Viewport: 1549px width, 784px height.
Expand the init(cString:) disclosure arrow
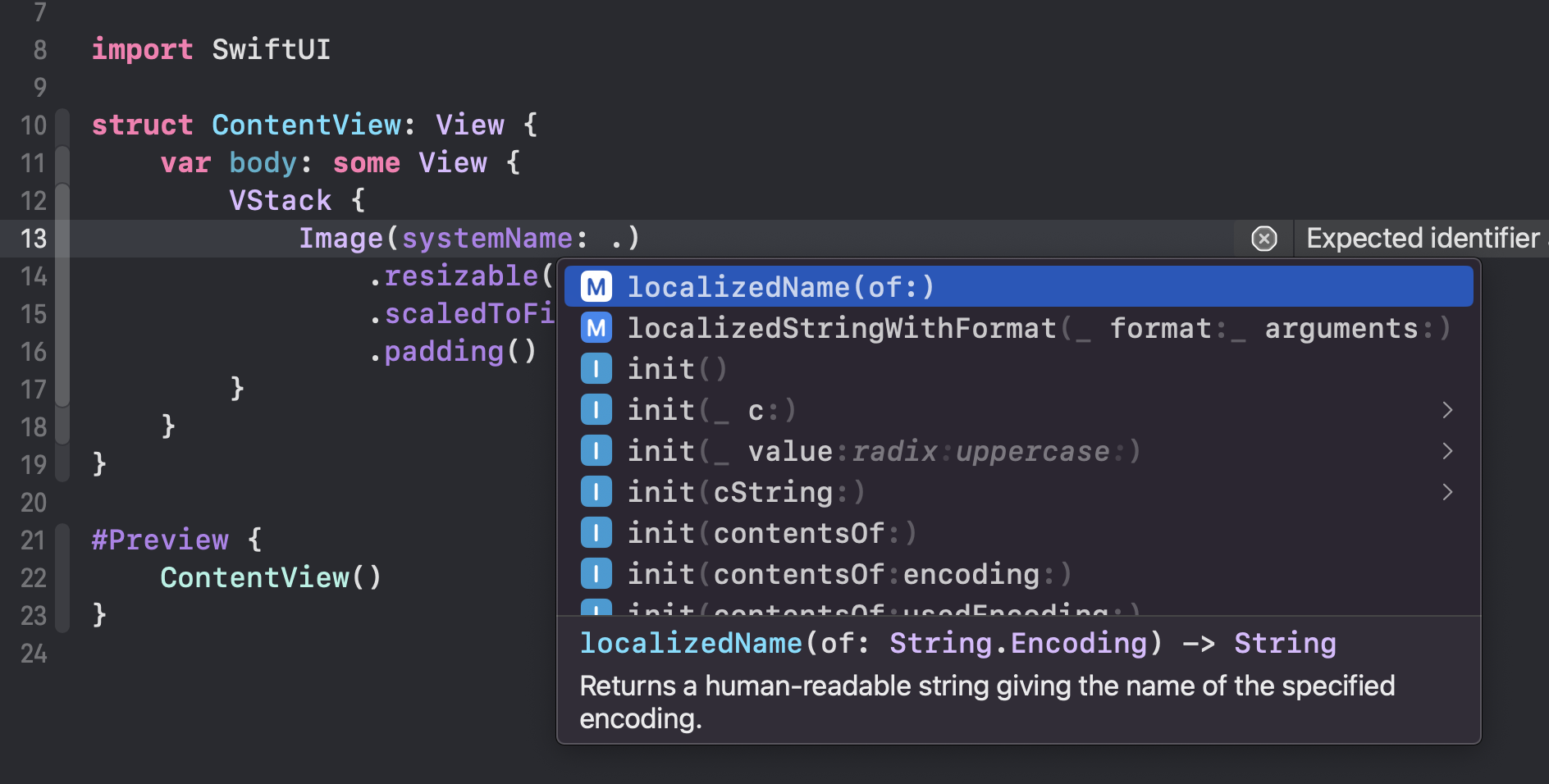[x=1446, y=491]
